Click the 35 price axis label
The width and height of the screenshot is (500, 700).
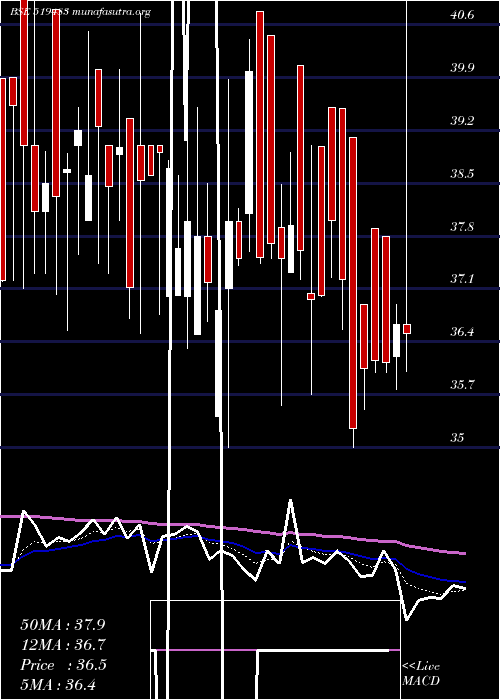tap(457, 438)
